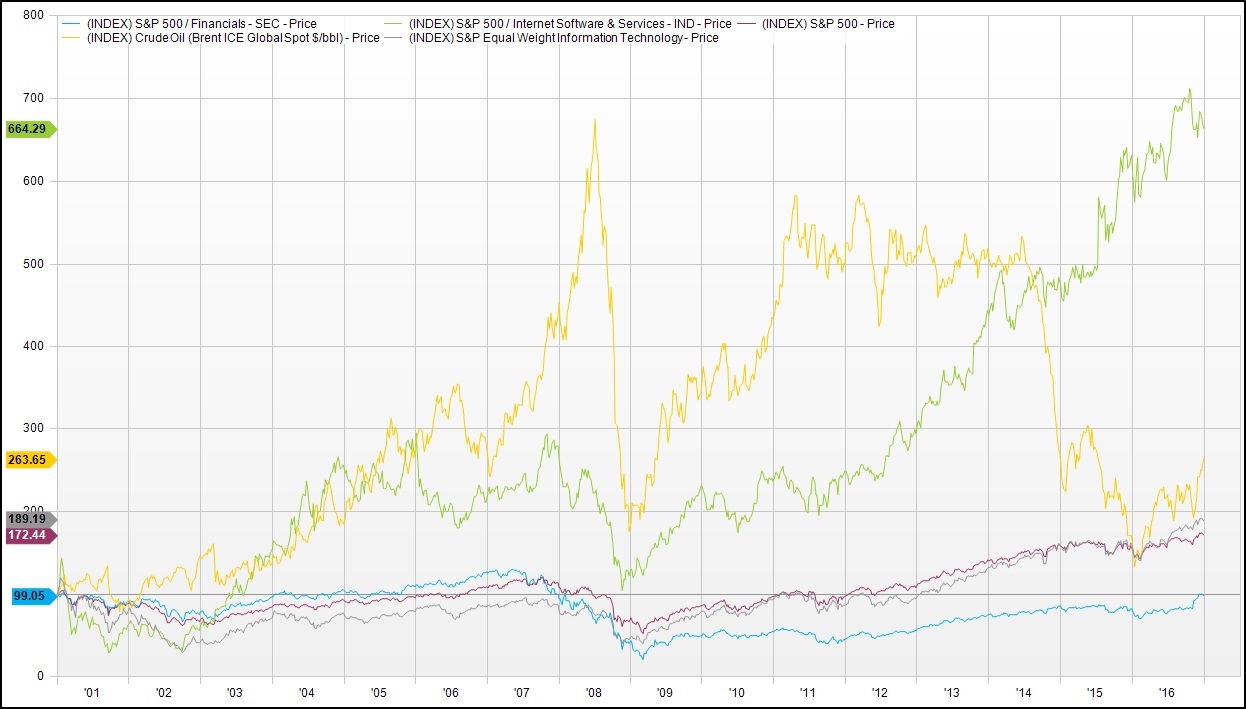Click the maroon 172.44 value tag
The width and height of the screenshot is (1246, 709).
pyautogui.click(x=32, y=535)
